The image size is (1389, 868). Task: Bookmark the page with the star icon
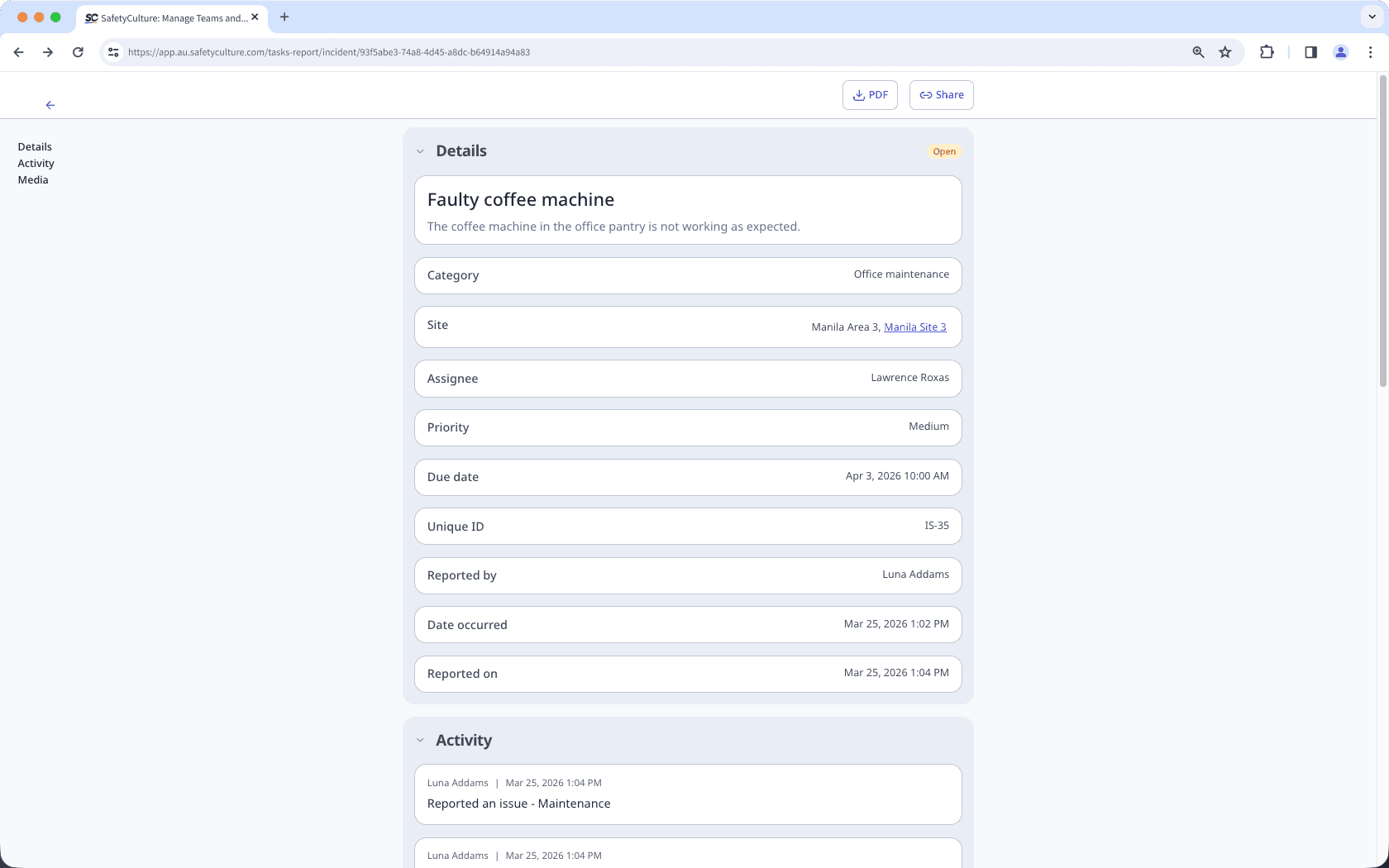click(x=1225, y=51)
